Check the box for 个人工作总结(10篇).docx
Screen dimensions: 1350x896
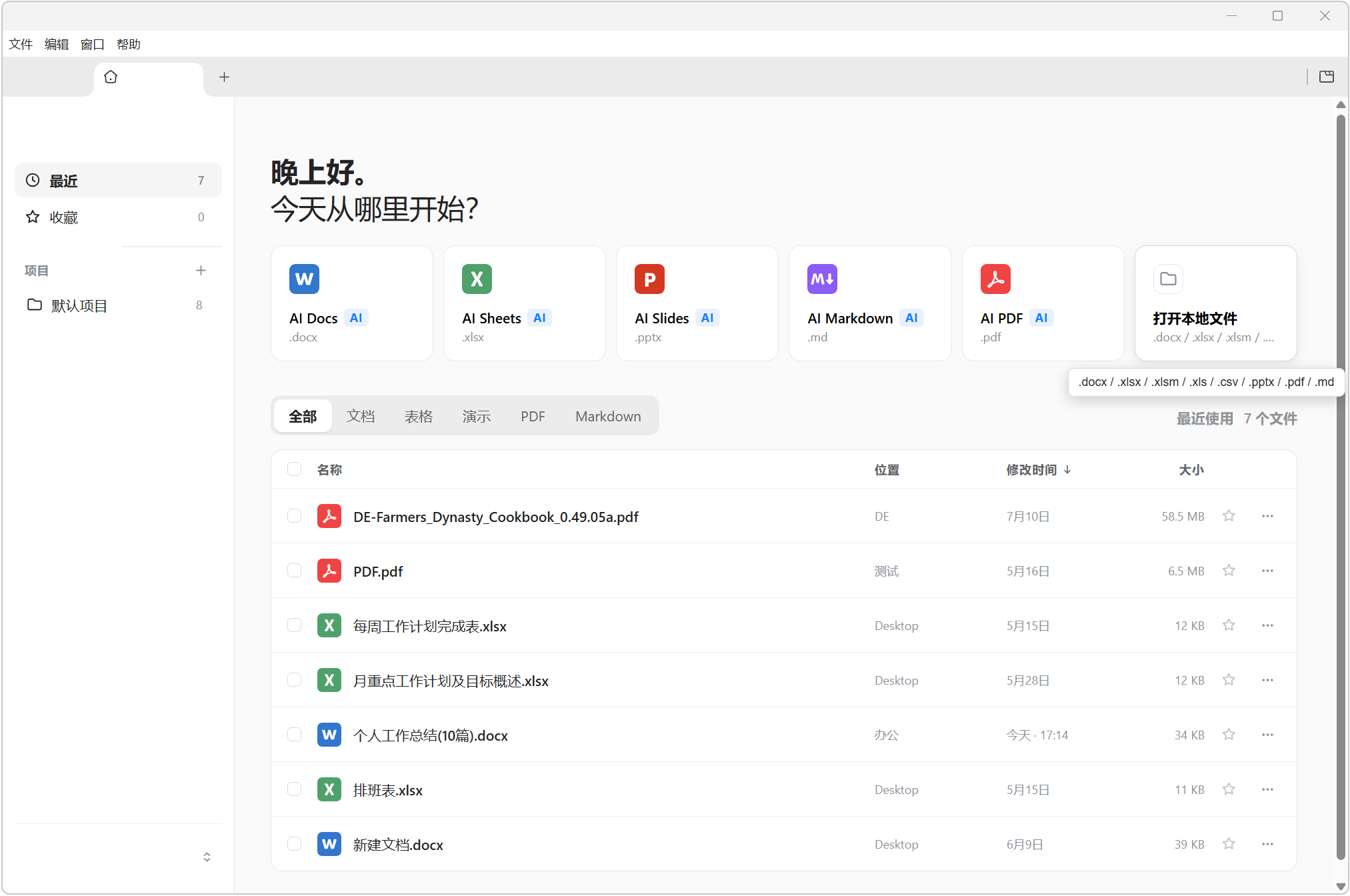(294, 735)
